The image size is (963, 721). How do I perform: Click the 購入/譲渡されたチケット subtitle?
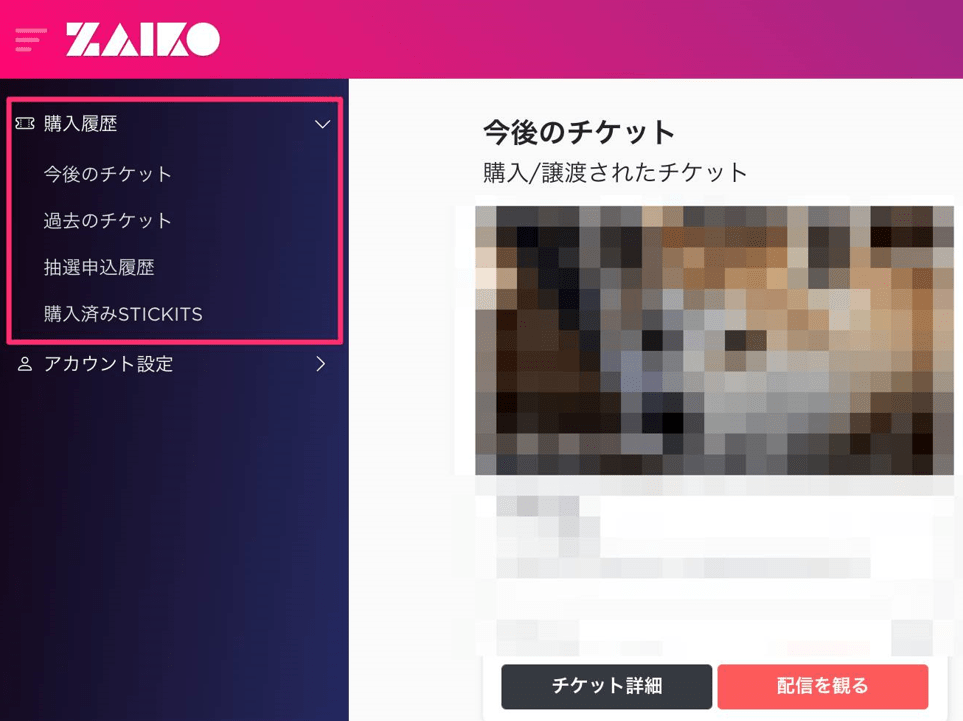tap(615, 173)
